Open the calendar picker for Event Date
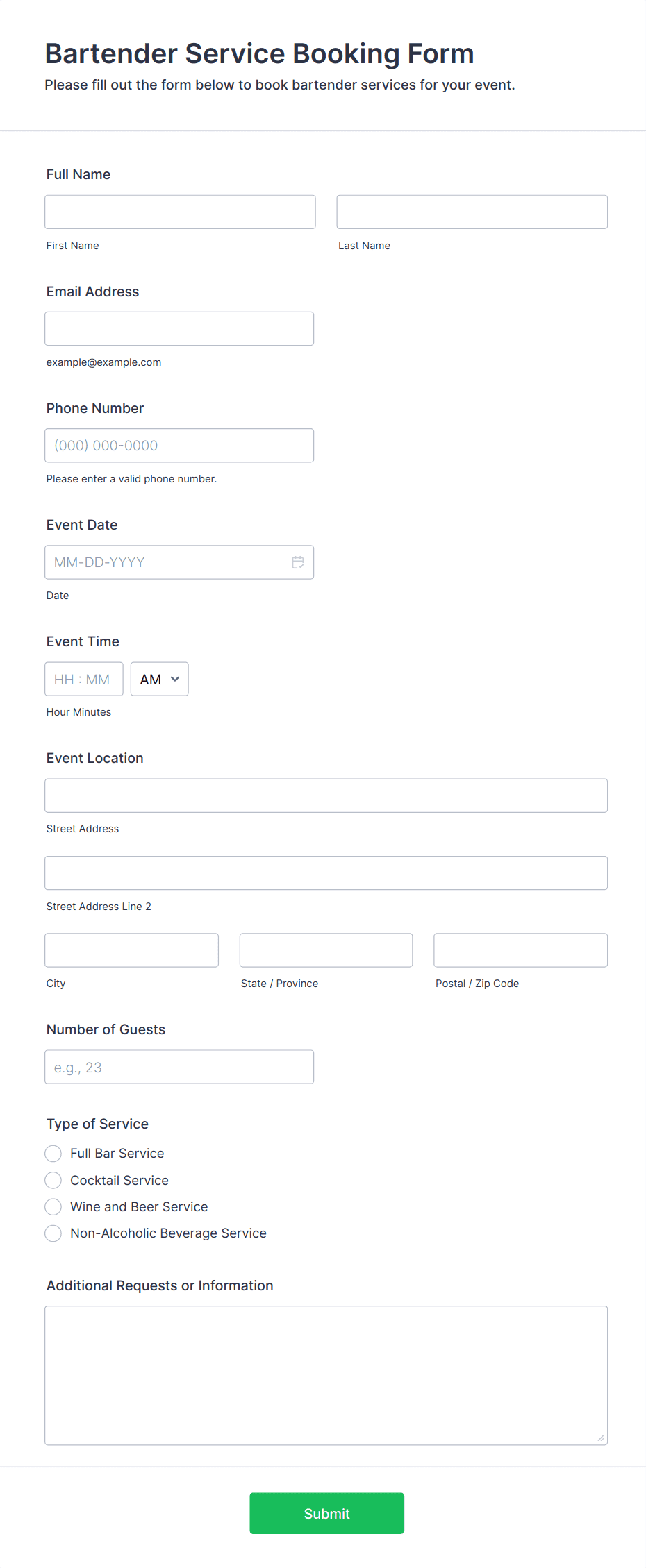 tap(297, 562)
